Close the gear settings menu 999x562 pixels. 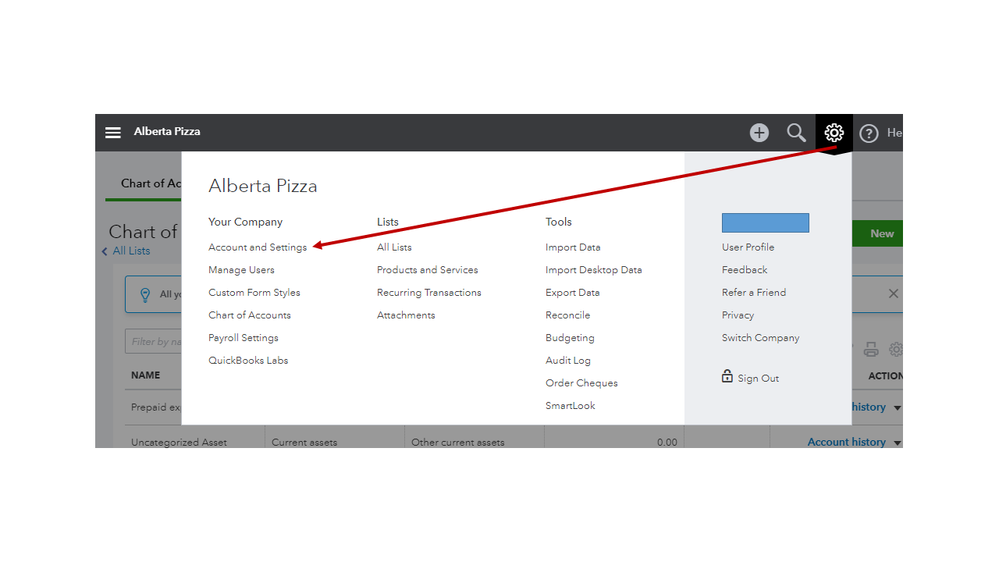coord(833,133)
